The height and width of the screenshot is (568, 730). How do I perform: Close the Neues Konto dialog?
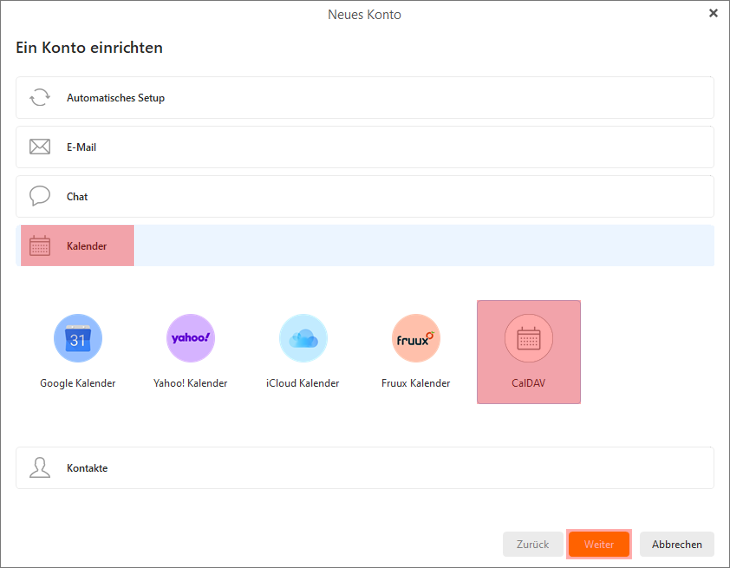(713, 13)
